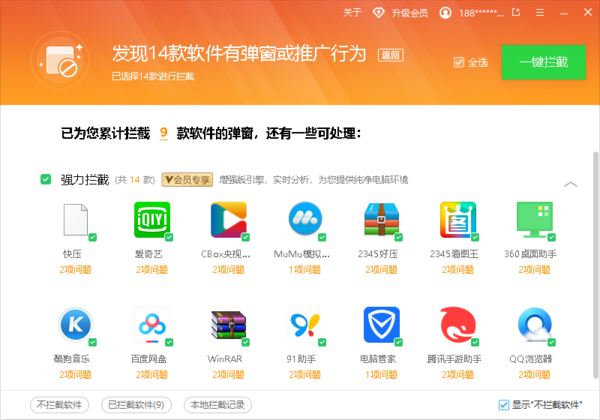
Task: Click the 会员专享 VIP badge
Action: tap(187, 179)
